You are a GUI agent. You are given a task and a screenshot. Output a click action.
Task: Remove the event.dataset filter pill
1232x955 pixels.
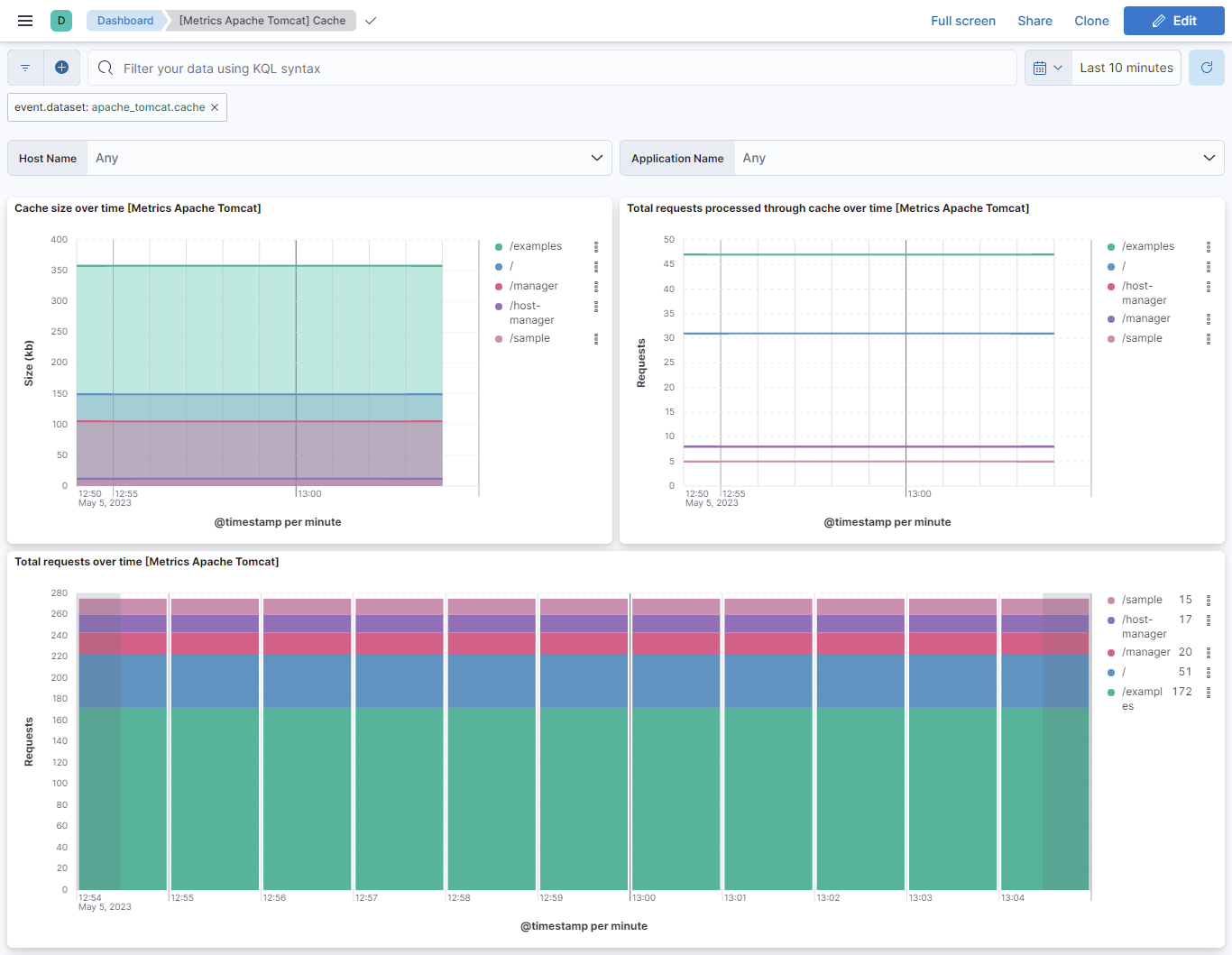pyautogui.click(x=215, y=107)
